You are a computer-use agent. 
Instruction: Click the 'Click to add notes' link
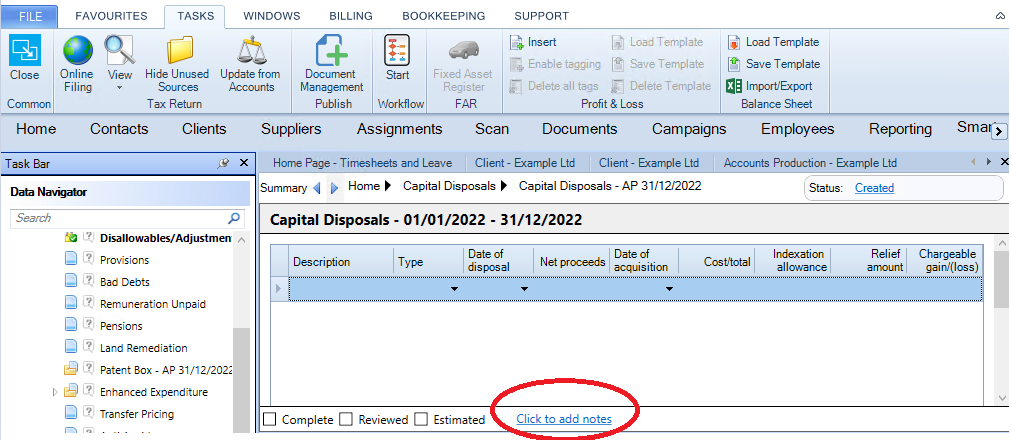point(564,419)
